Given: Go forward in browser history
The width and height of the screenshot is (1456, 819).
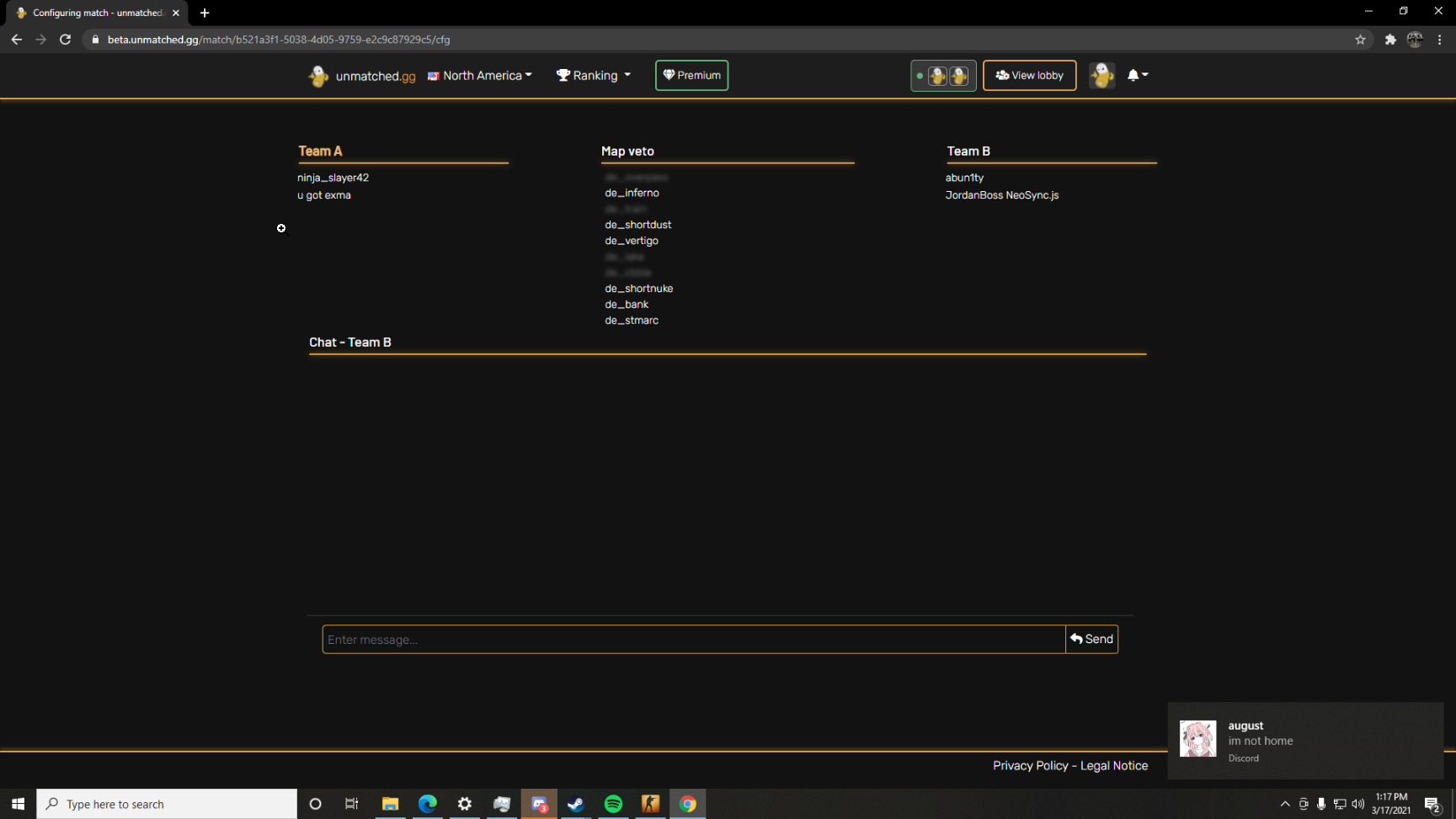Looking at the screenshot, I should [40, 40].
